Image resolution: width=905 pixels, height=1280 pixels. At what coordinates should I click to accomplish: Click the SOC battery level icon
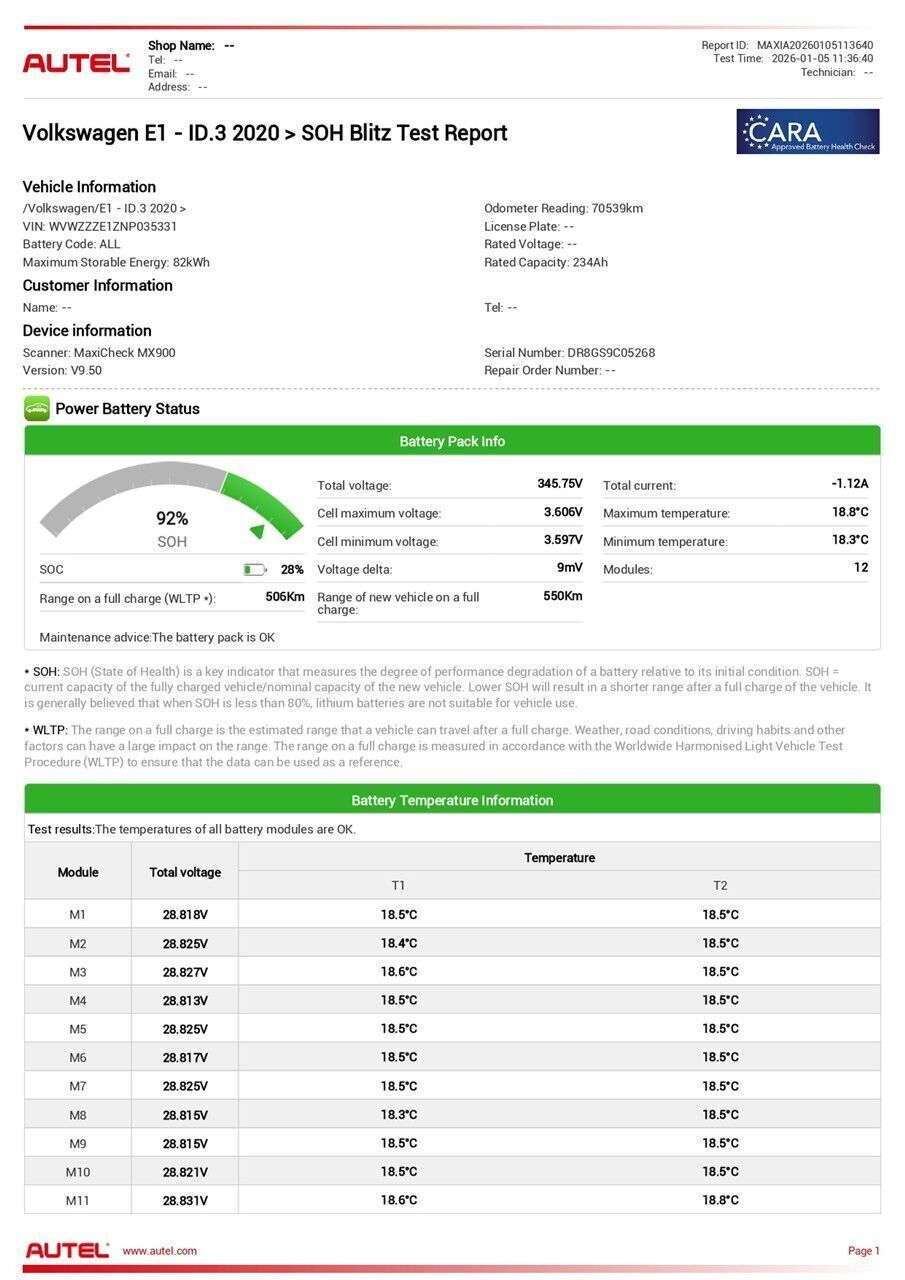(x=254, y=570)
